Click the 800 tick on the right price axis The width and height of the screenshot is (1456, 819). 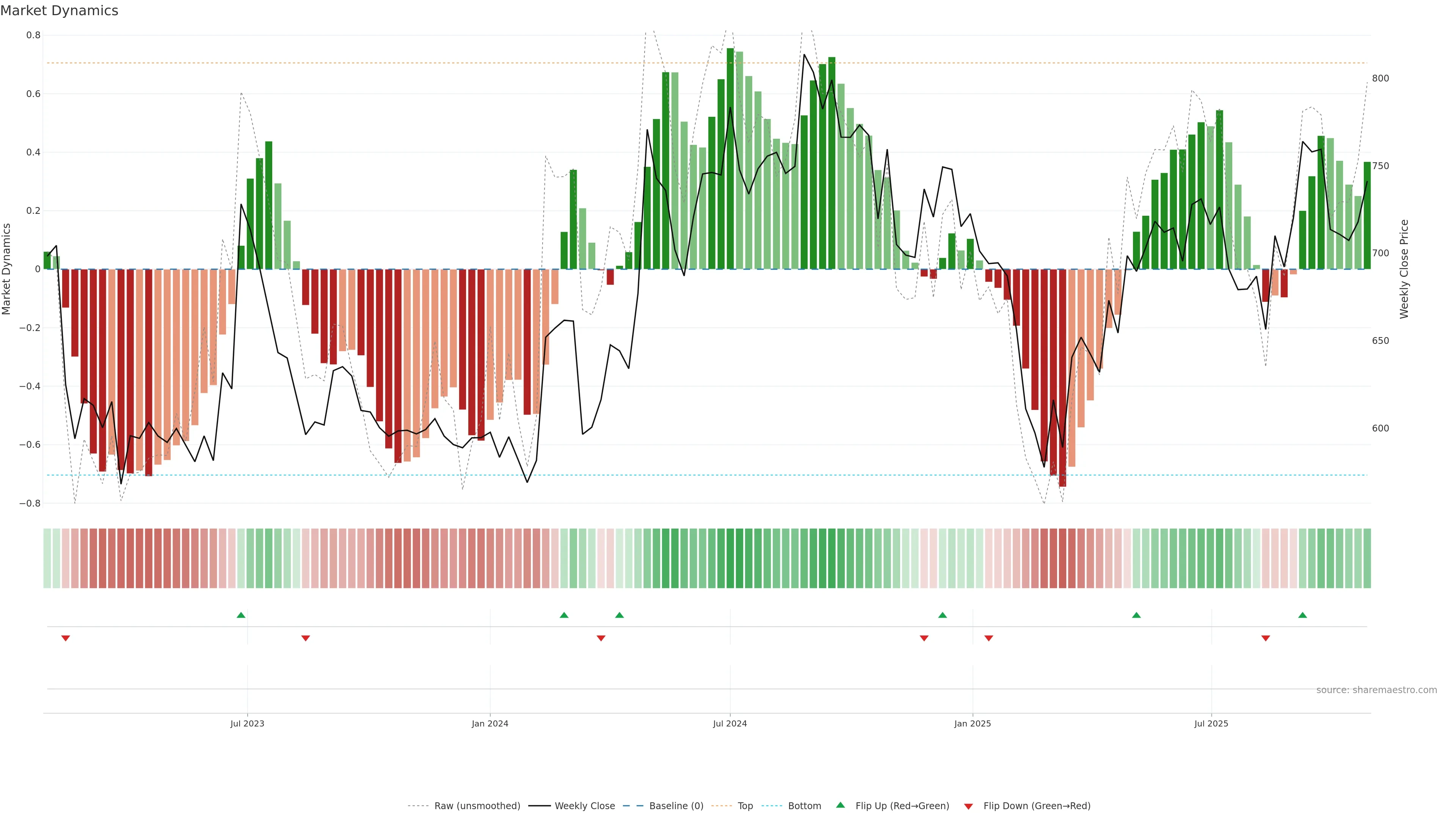pos(1380,78)
